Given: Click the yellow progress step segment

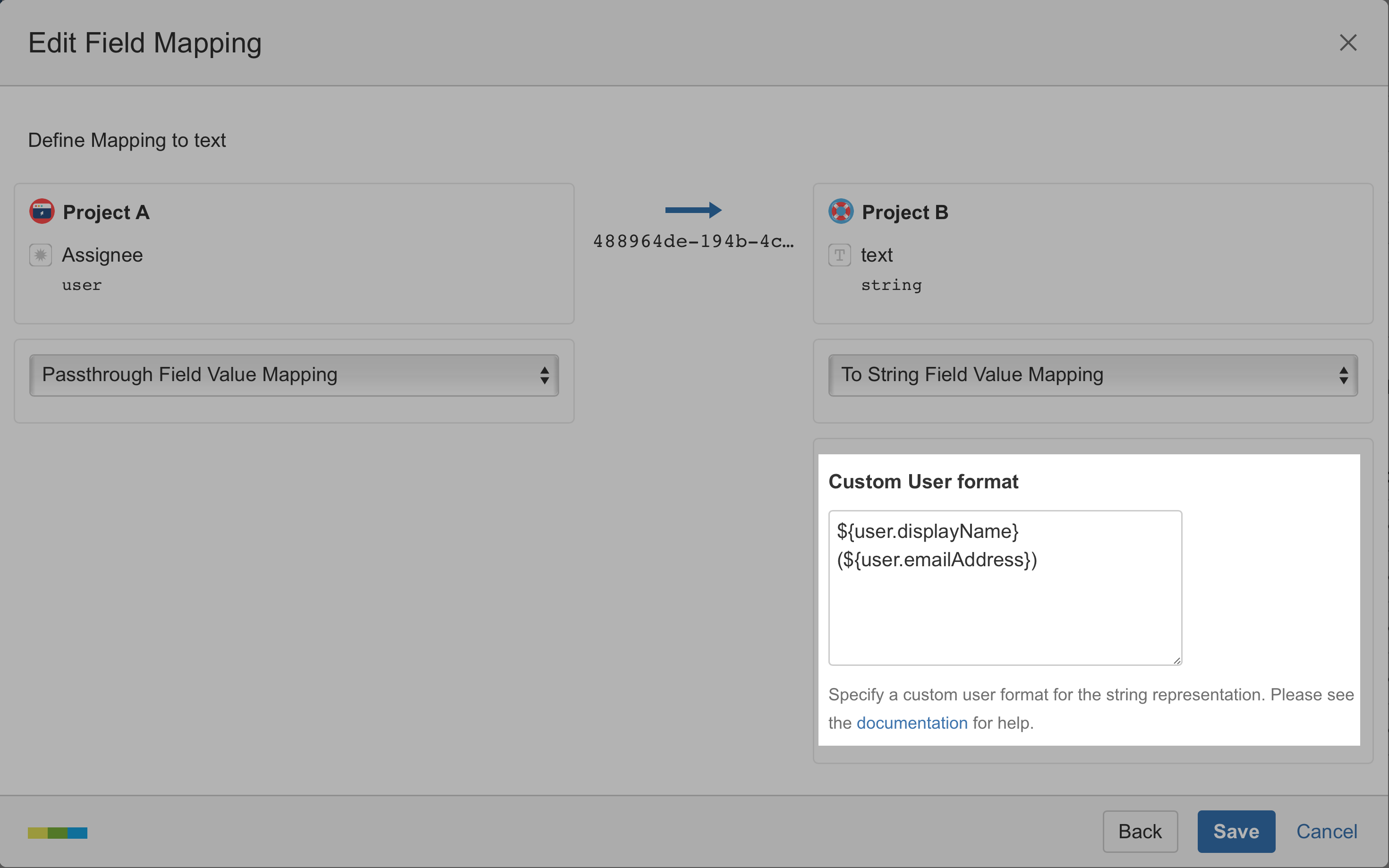Looking at the screenshot, I should tap(37, 833).
